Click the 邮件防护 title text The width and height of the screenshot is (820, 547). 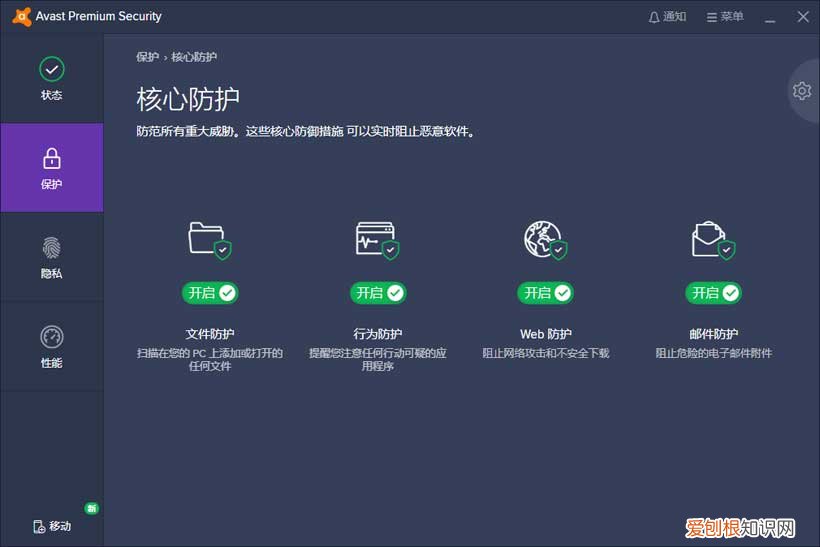click(713, 334)
